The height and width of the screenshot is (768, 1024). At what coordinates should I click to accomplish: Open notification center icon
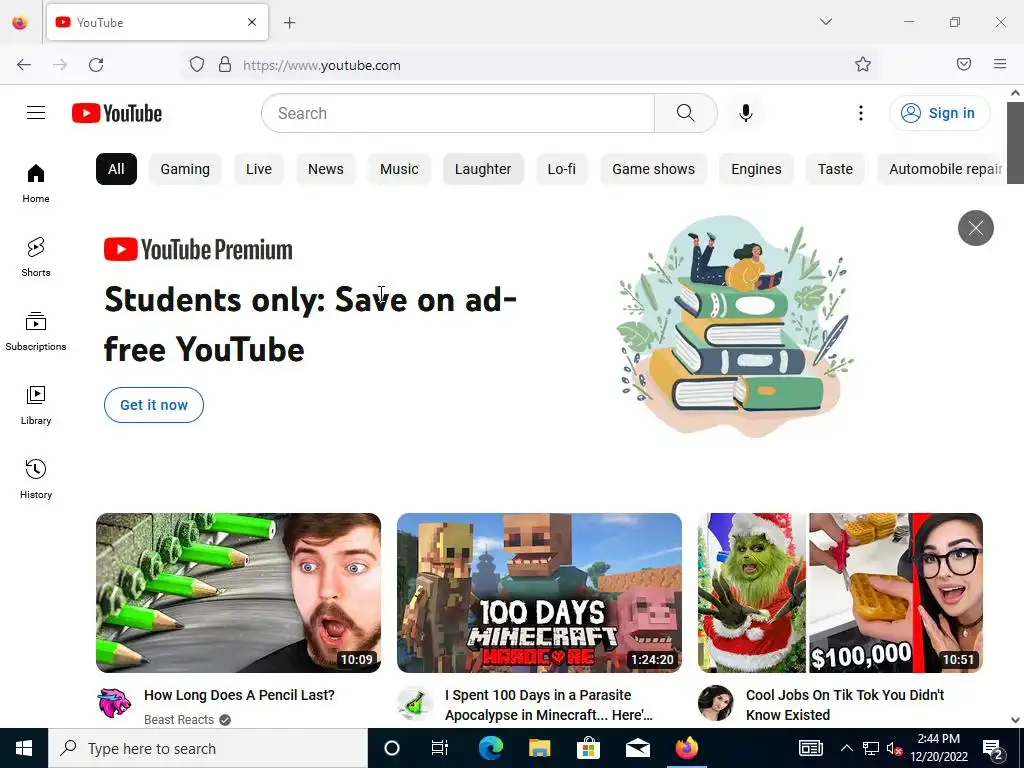coord(993,748)
